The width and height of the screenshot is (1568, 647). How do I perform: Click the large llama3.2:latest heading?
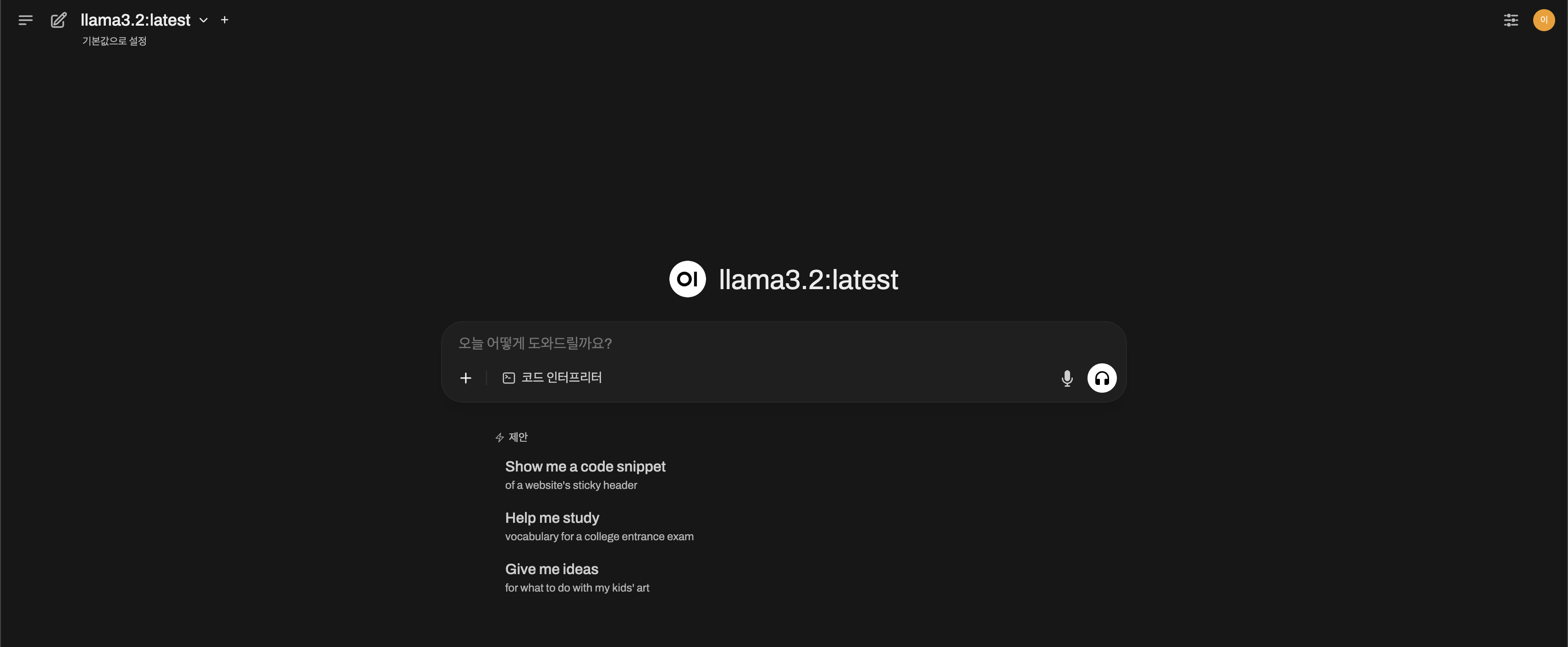pos(808,280)
